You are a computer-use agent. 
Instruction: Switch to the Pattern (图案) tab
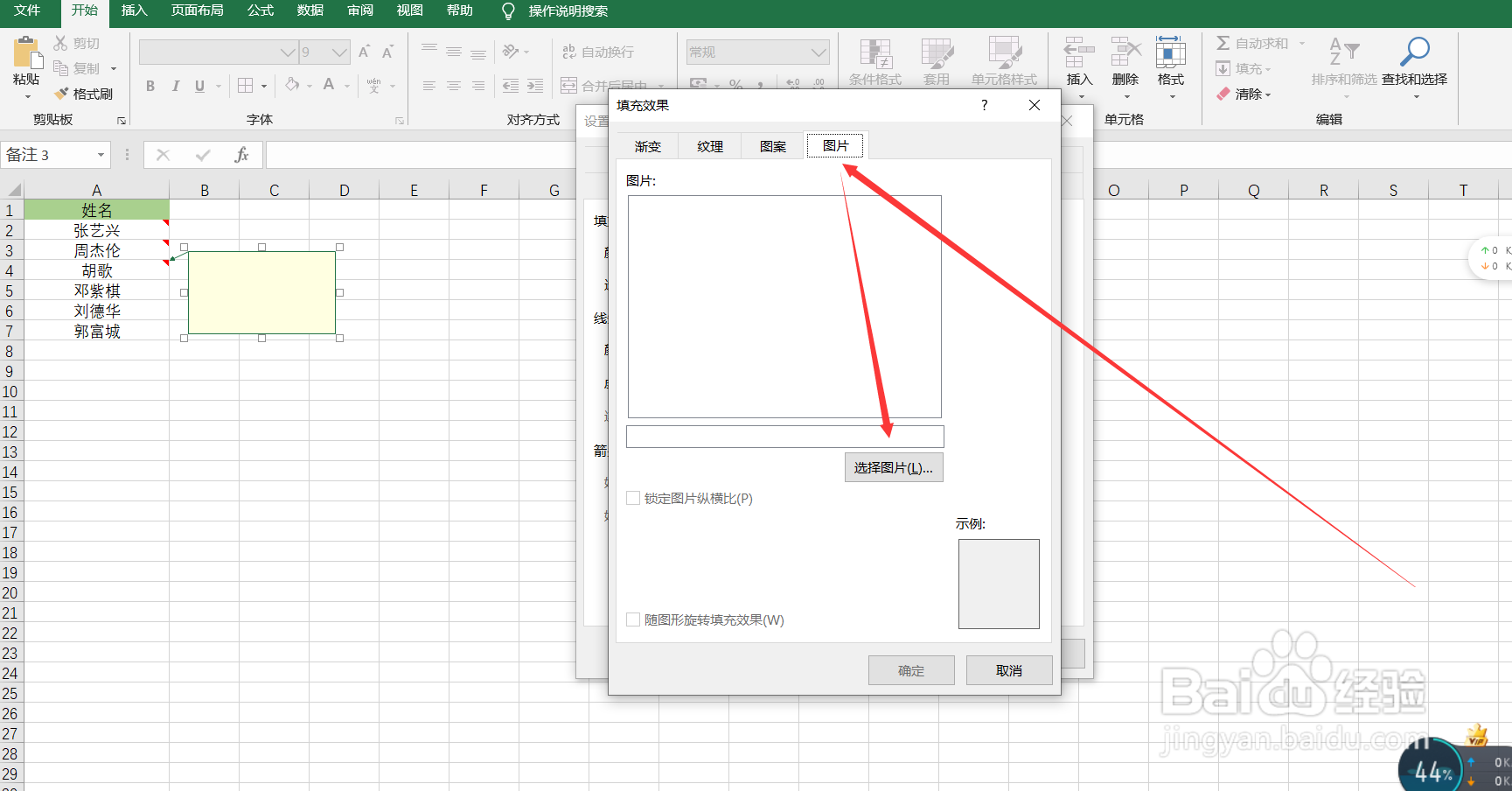pyautogui.click(x=773, y=146)
